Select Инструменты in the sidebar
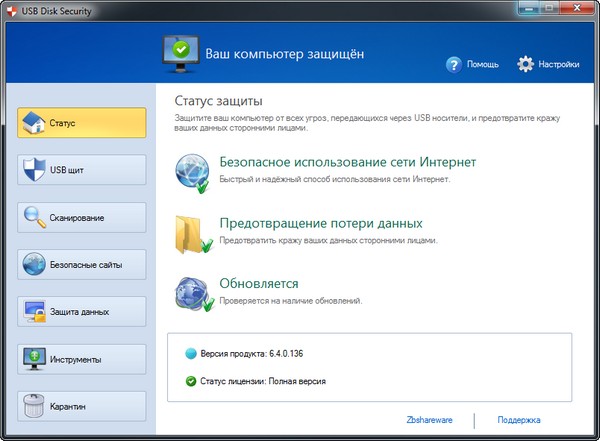Image resolution: width=600 pixels, height=441 pixels. pos(81,359)
